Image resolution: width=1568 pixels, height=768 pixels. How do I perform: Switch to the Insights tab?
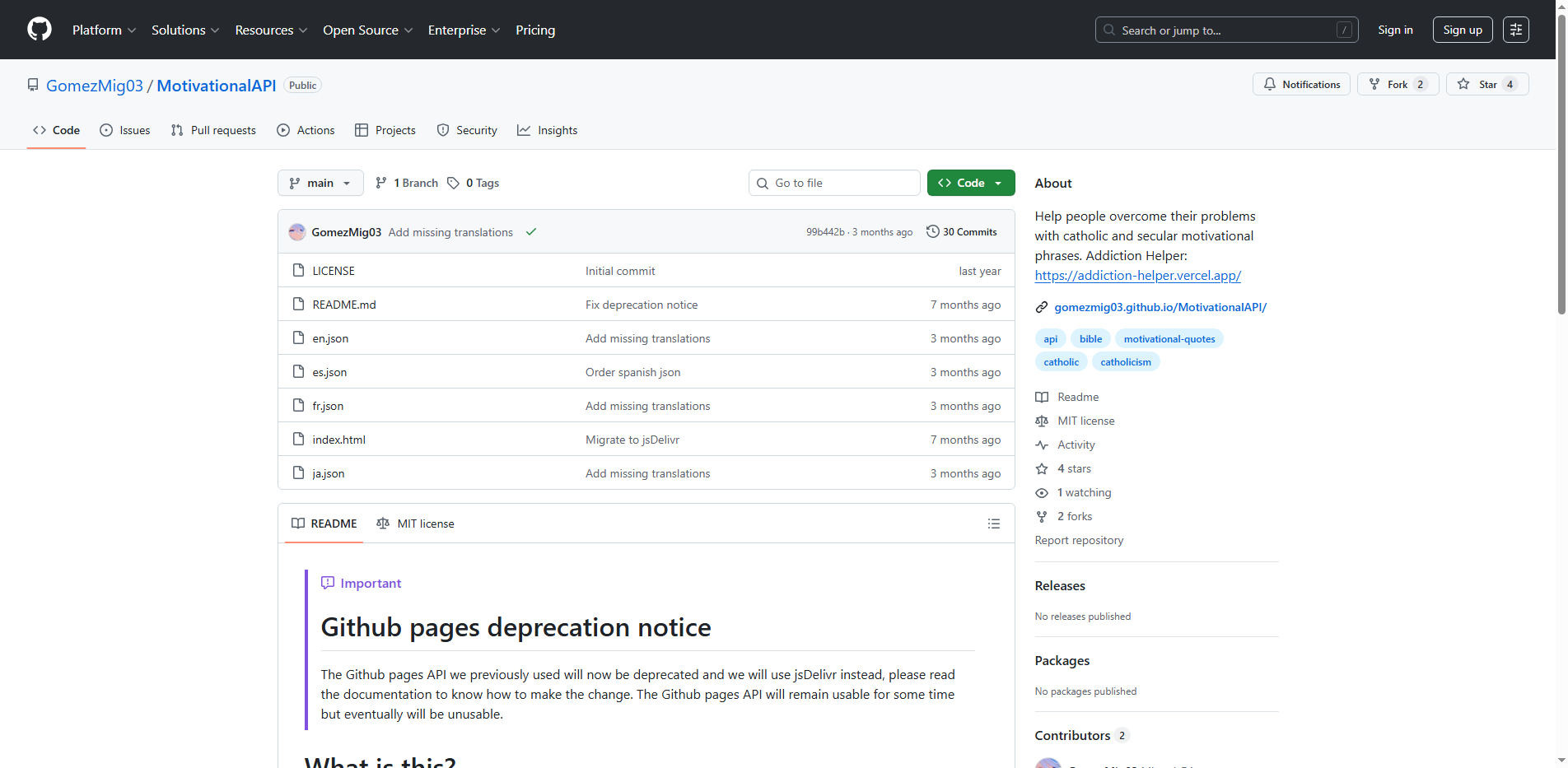tap(548, 130)
